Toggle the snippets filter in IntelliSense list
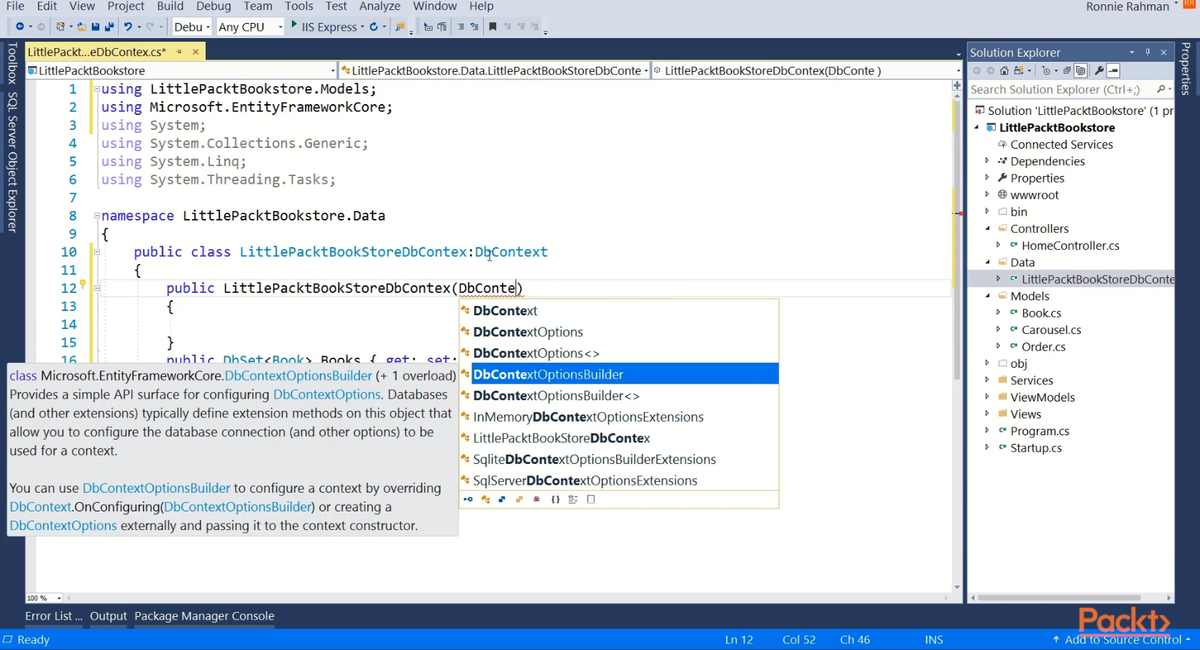Screen dimensions: 1200x650 590,499
